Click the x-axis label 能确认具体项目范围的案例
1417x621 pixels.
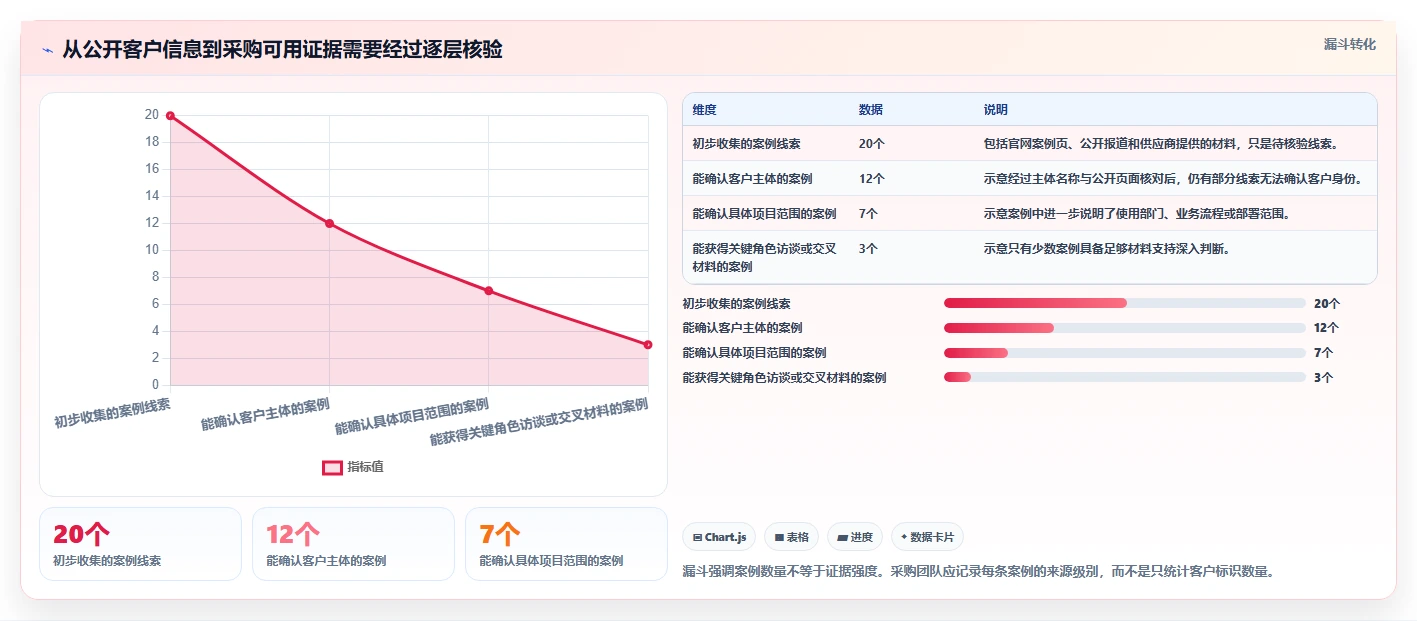point(412,416)
